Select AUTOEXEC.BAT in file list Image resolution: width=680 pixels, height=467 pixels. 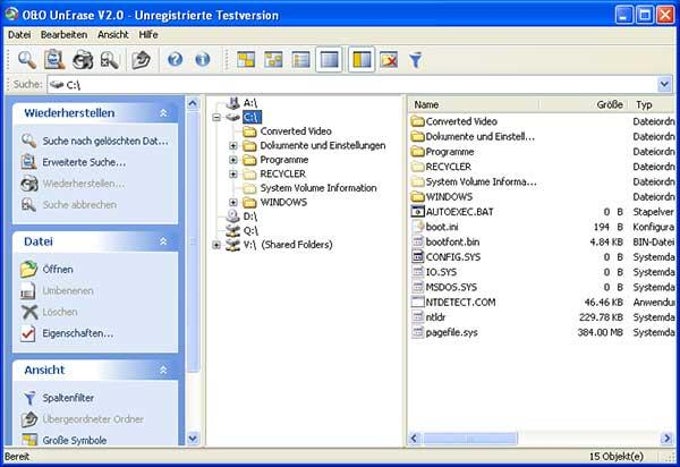459,212
